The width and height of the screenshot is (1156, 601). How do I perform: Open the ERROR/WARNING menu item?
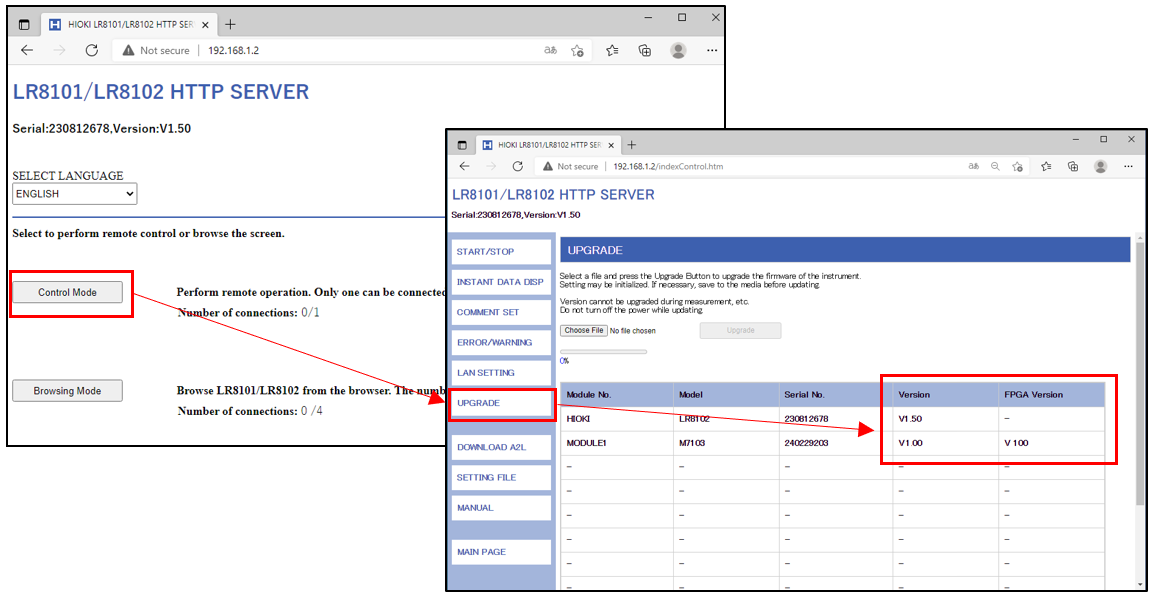pos(501,342)
